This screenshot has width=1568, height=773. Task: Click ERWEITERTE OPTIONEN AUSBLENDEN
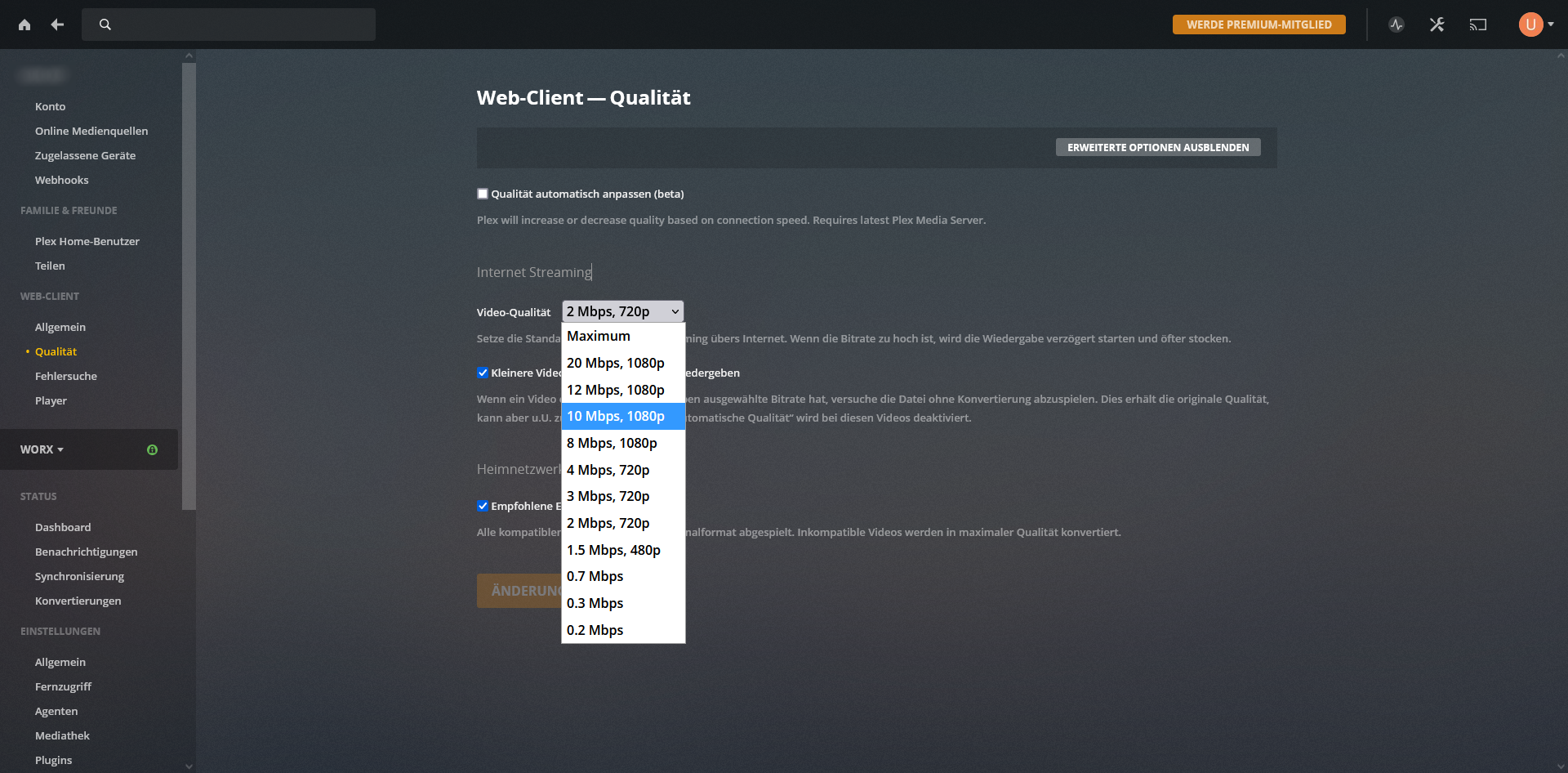tap(1158, 147)
